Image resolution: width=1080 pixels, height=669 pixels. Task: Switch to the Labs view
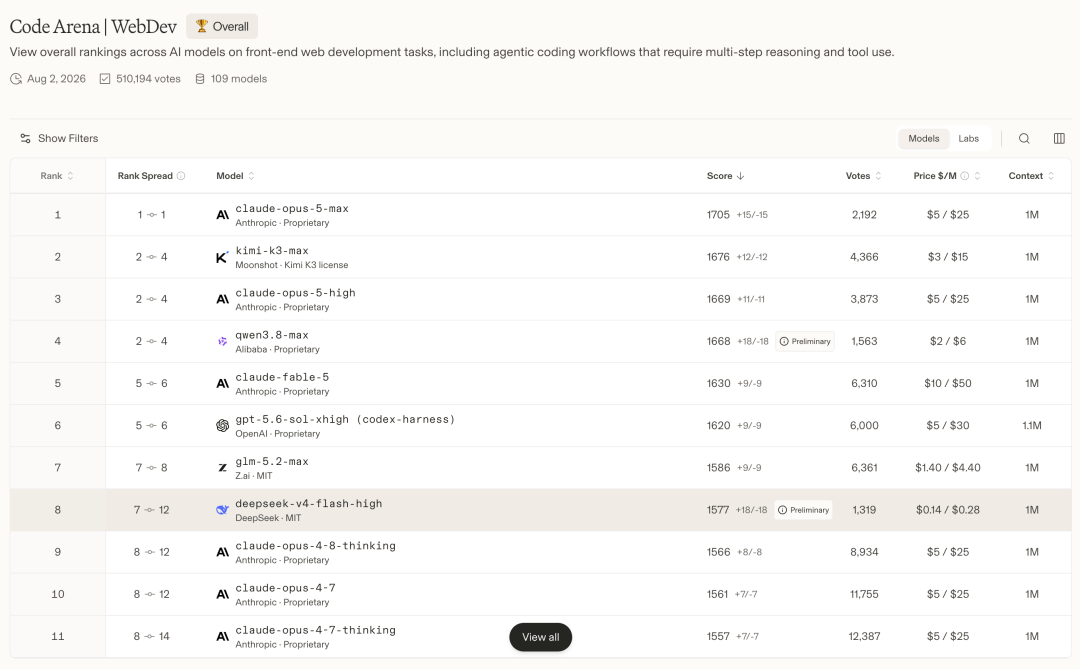click(968, 138)
